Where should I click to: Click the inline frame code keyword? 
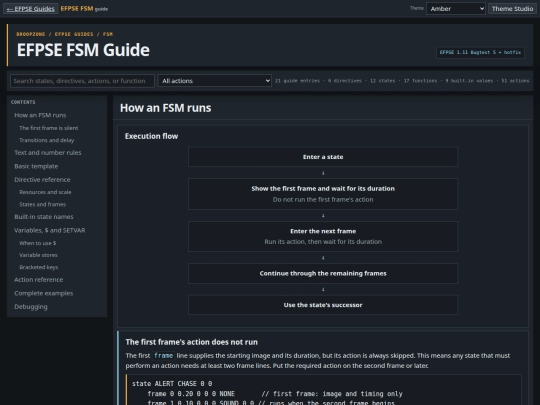(x=163, y=355)
